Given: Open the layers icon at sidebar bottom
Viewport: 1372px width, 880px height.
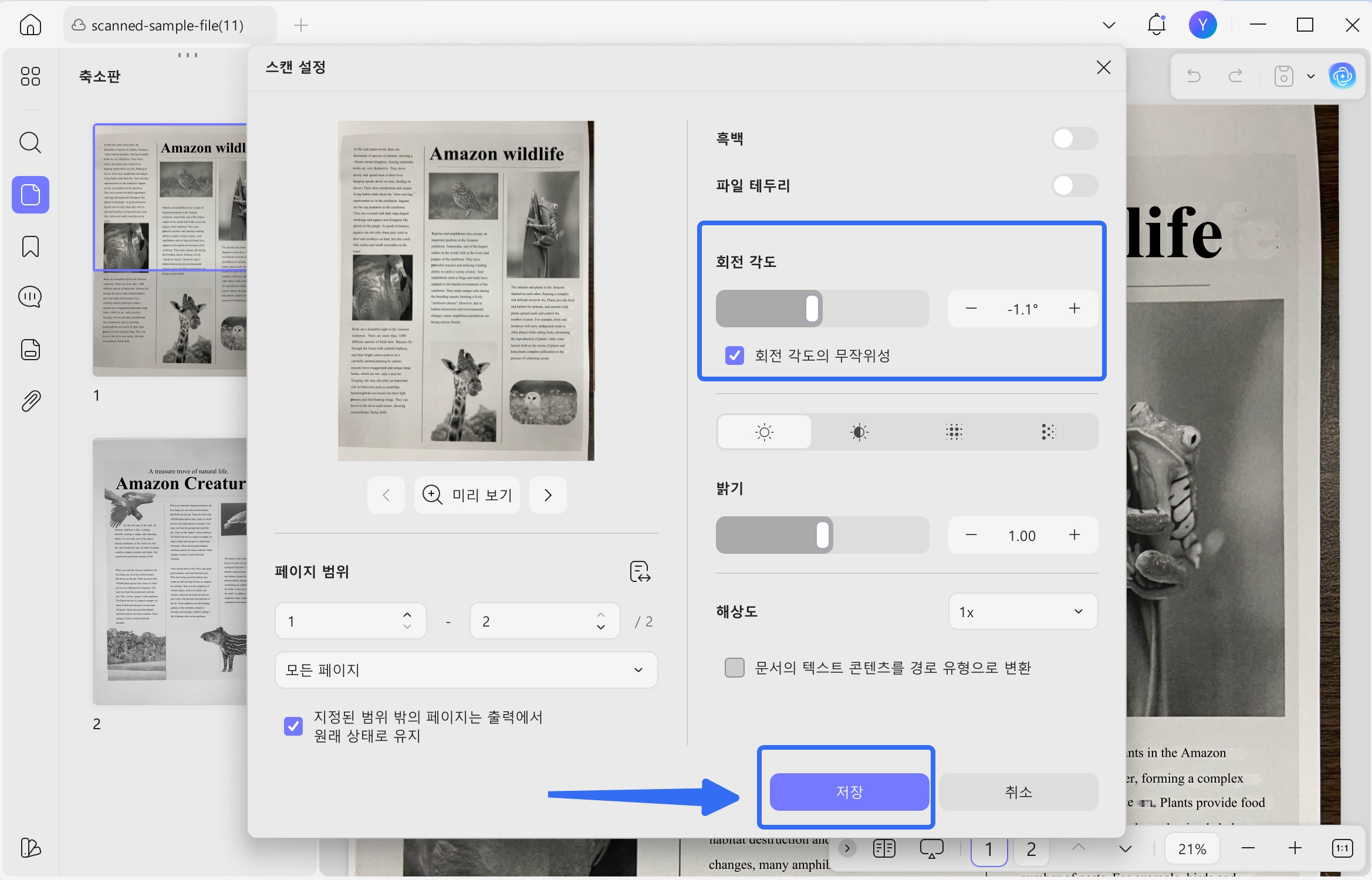Looking at the screenshot, I should [x=31, y=848].
